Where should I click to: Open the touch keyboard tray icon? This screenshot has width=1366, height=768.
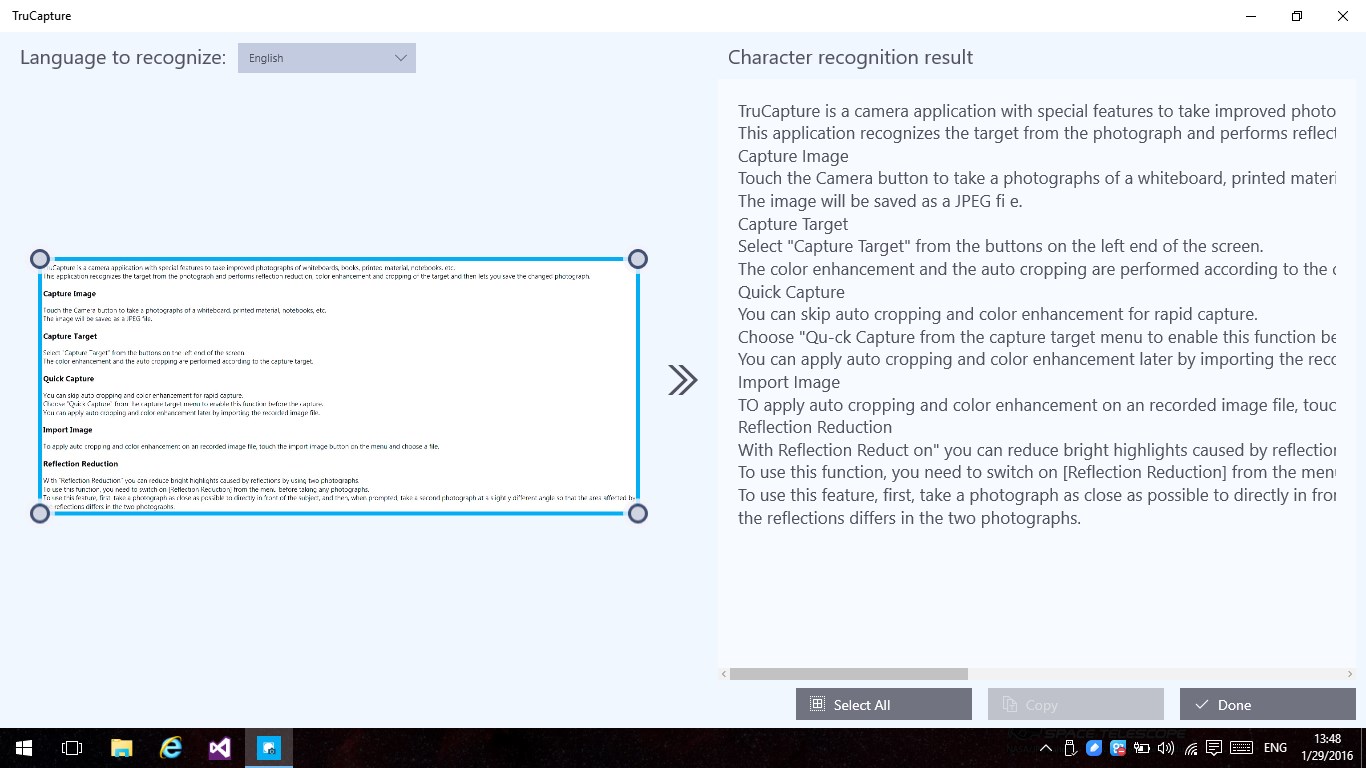pyautogui.click(x=1241, y=748)
